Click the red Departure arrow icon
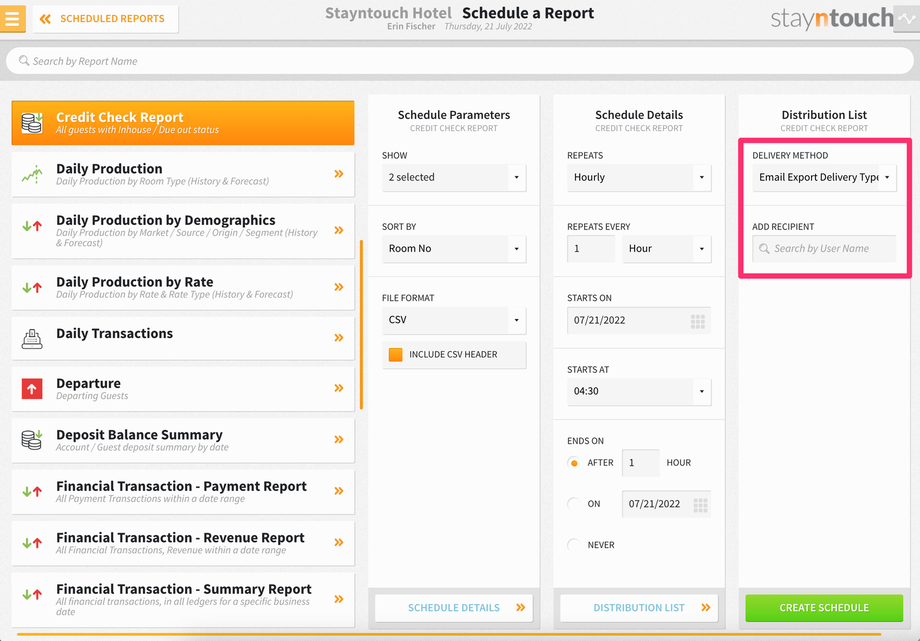The height and width of the screenshot is (641, 920). [32, 389]
